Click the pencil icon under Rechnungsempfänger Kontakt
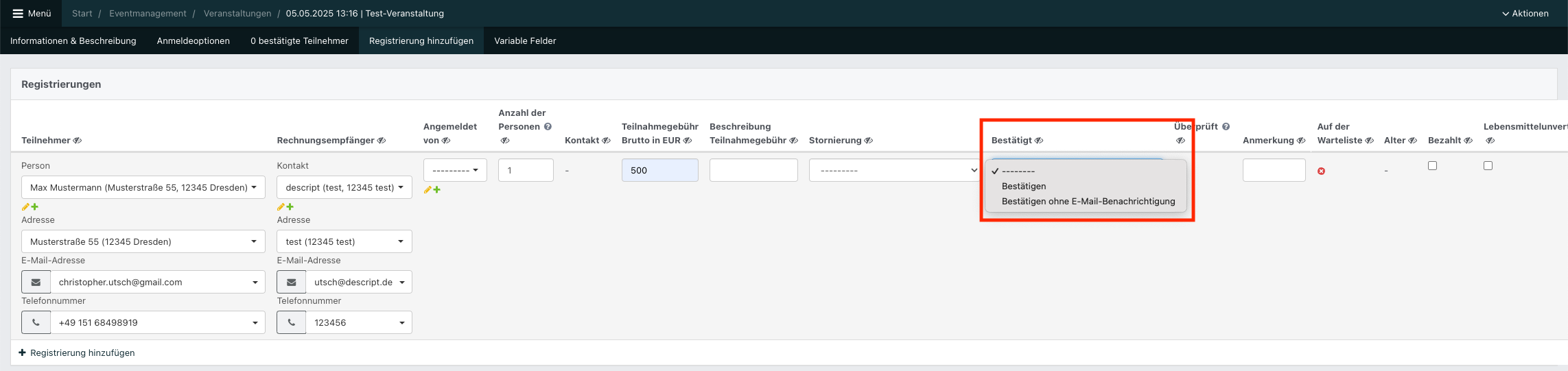 [281, 207]
